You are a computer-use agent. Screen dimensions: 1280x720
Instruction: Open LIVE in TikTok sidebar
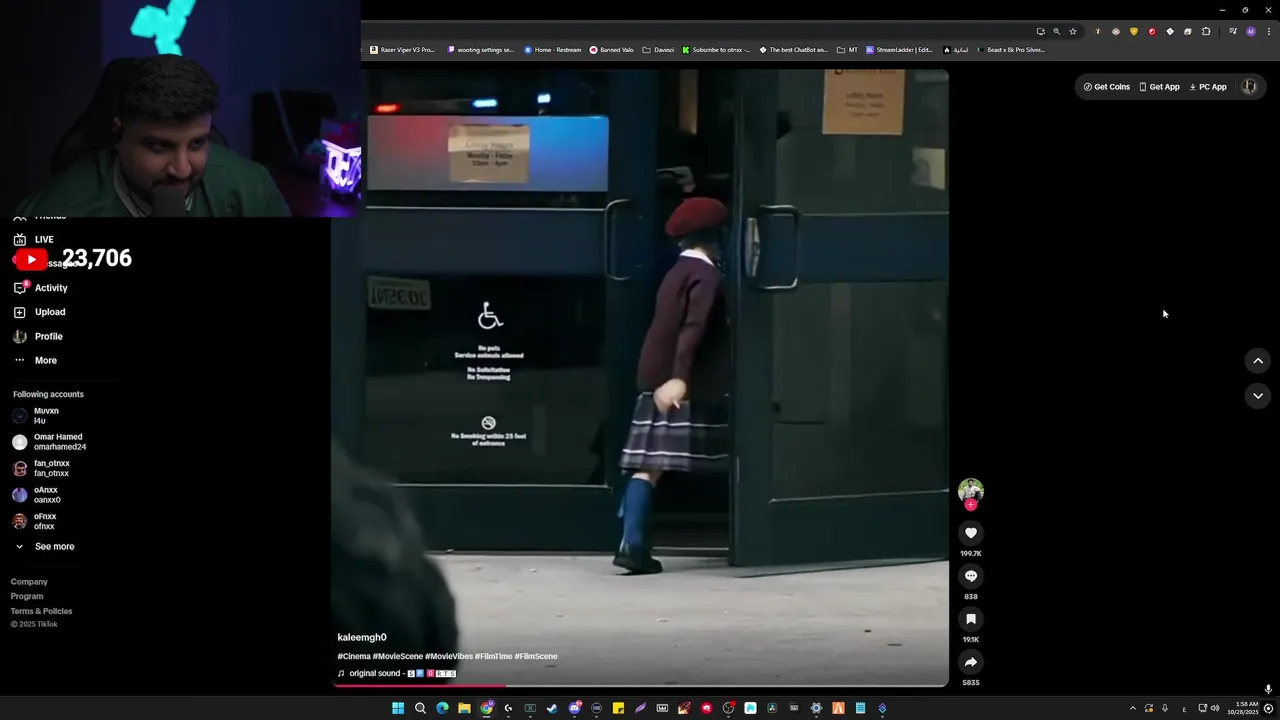tap(34, 240)
